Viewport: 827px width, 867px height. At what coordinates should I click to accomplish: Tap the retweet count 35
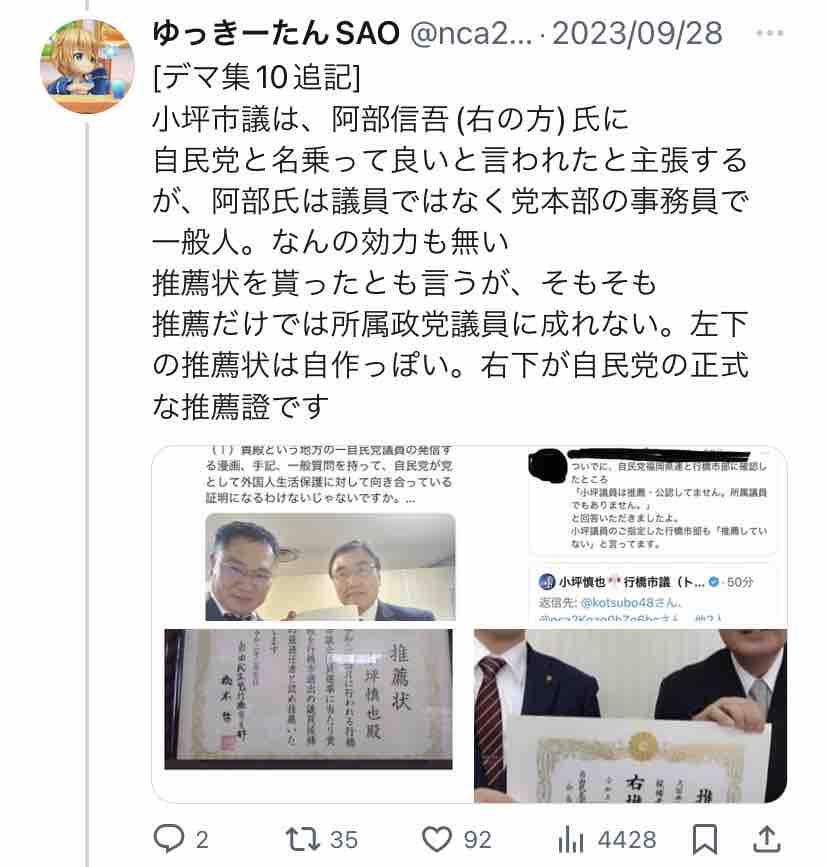[x=344, y=840]
